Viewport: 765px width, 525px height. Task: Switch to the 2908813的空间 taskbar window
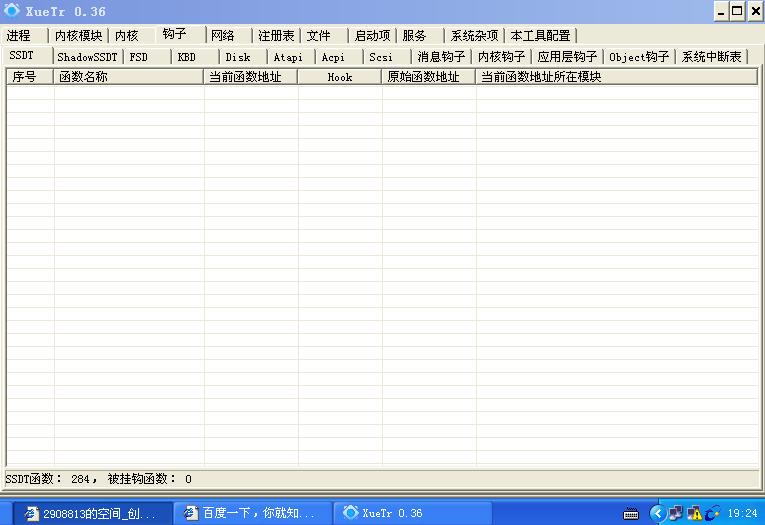(x=90, y=513)
